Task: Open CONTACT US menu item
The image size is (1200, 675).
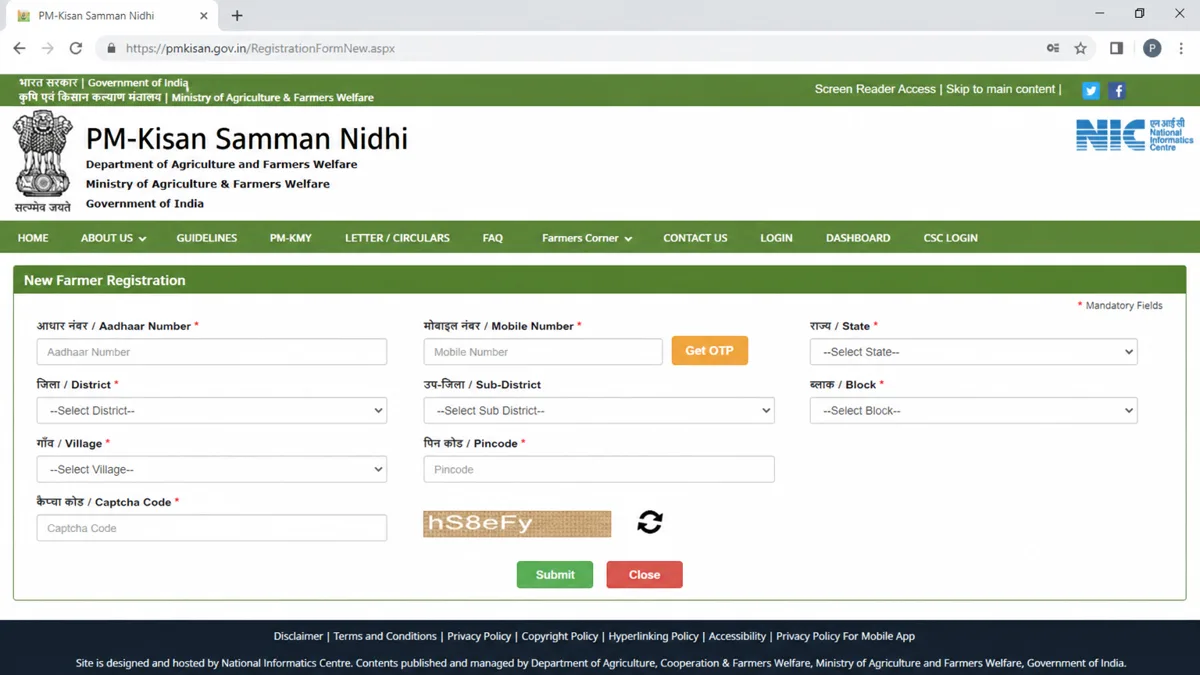Action: pyautogui.click(x=695, y=238)
